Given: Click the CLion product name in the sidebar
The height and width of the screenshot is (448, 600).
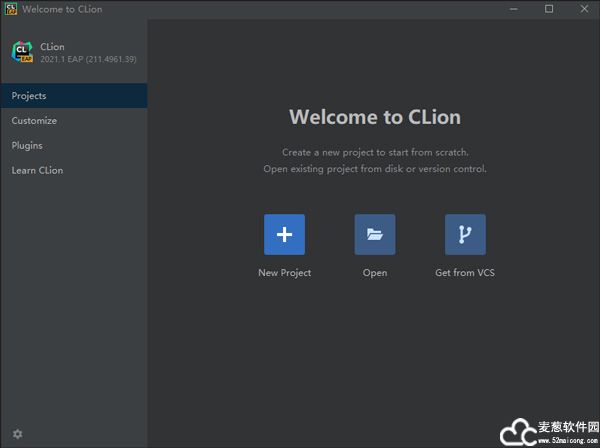Looking at the screenshot, I should click(x=52, y=47).
